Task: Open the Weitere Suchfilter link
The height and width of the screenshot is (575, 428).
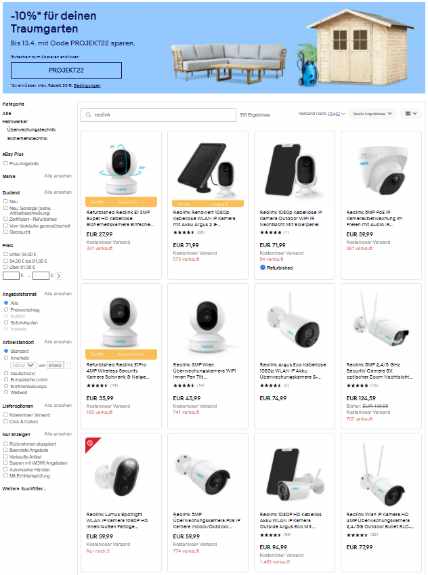Action: pos(24,488)
